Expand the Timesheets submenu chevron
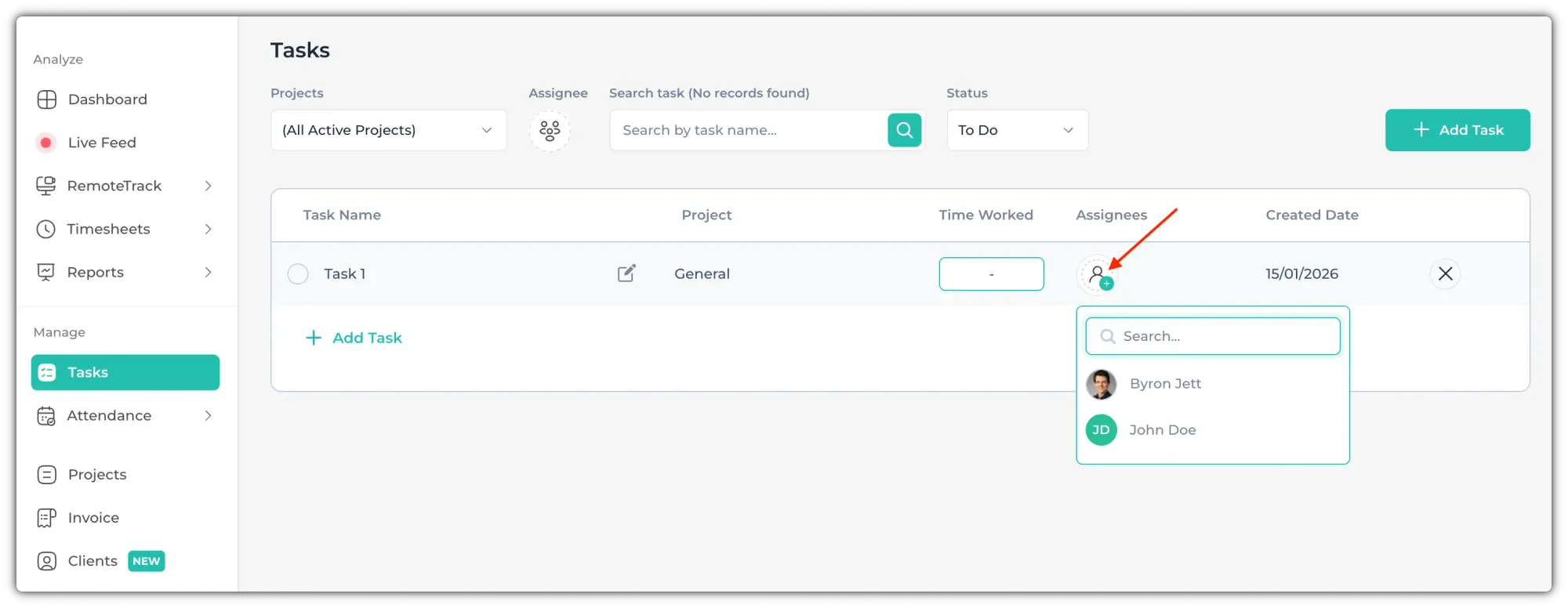This screenshot has width=1568, height=608. tap(208, 229)
